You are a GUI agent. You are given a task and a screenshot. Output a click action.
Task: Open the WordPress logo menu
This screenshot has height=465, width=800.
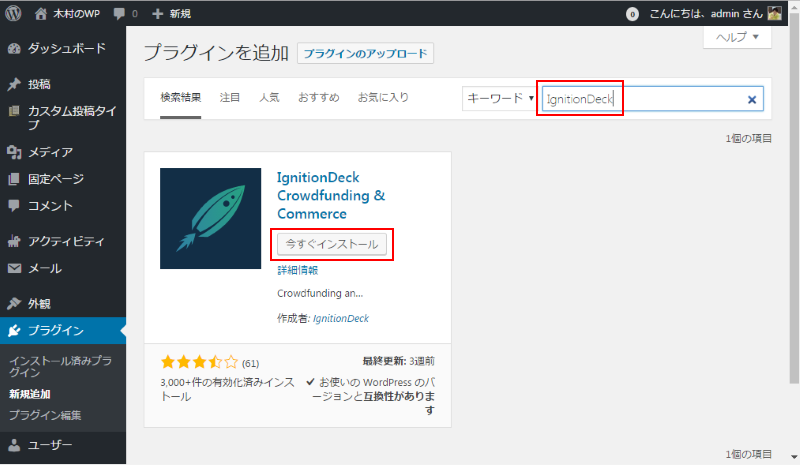click(13, 13)
